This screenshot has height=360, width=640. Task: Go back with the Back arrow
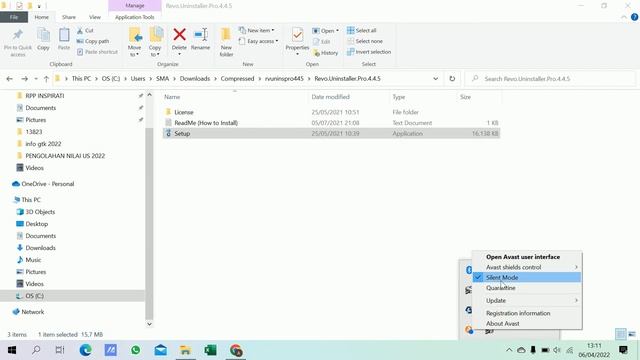[10, 79]
